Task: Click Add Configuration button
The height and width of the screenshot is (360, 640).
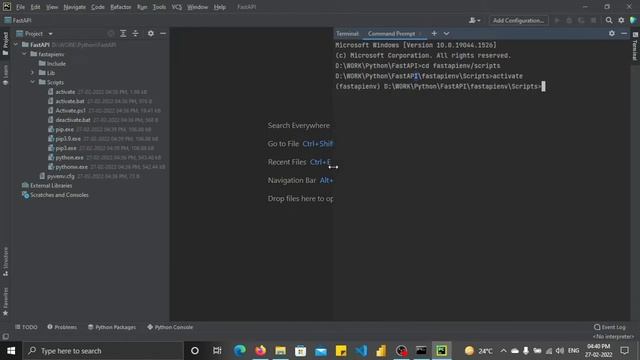Action: tap(518, 20)
